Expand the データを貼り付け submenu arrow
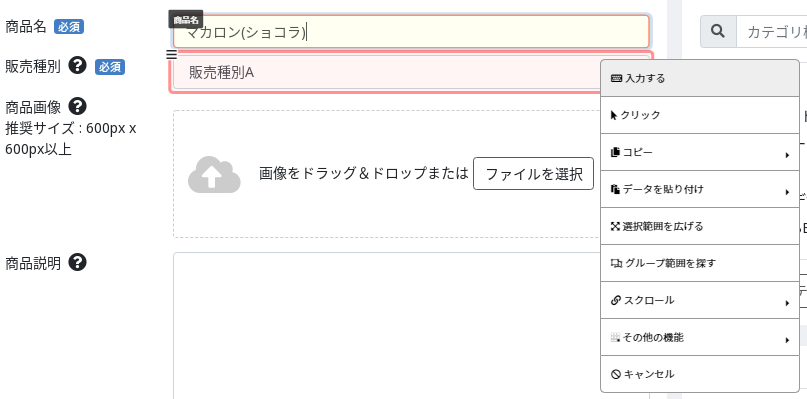 [x=787, y=192]
